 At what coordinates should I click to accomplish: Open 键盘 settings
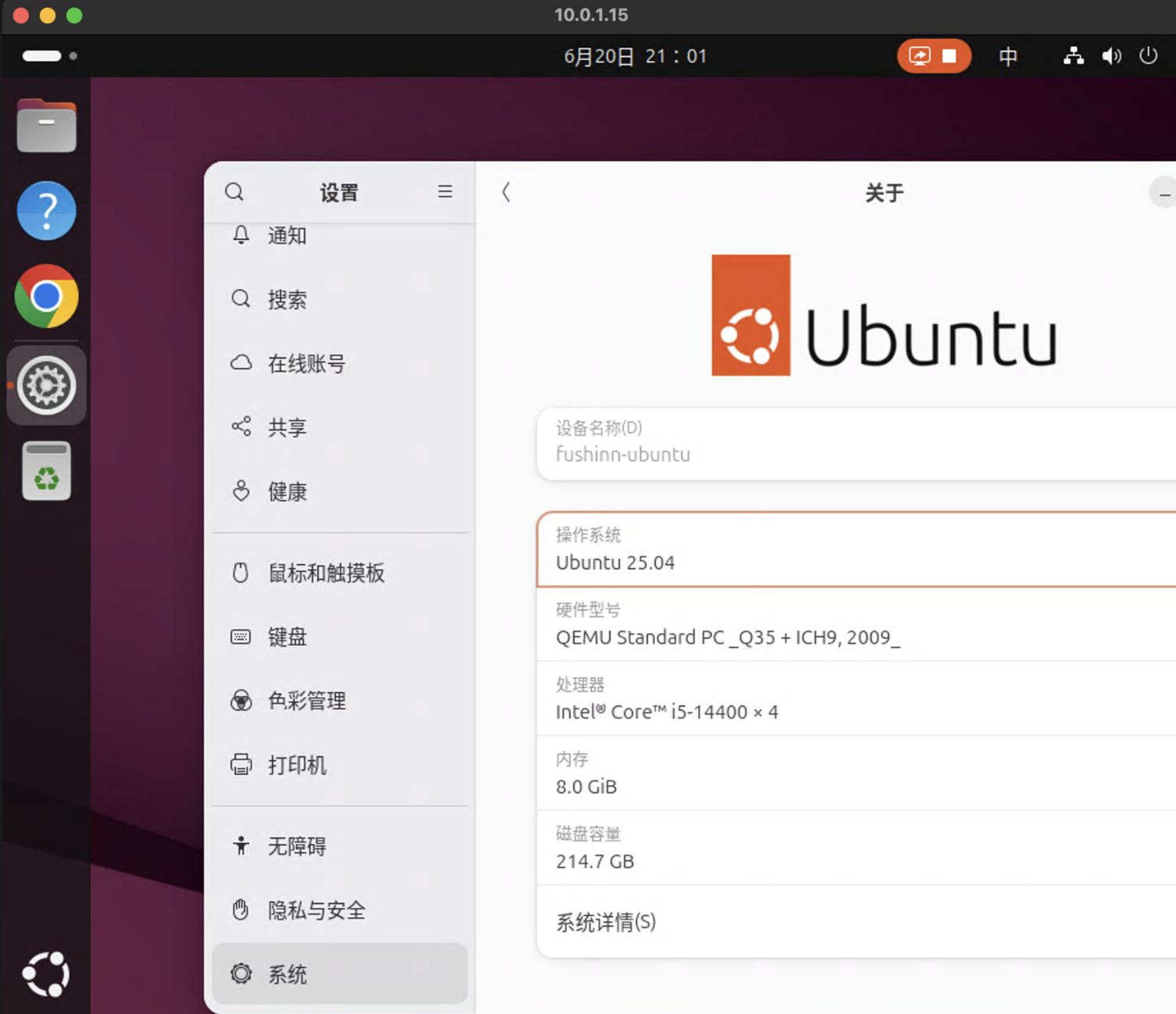pos(340,637)
